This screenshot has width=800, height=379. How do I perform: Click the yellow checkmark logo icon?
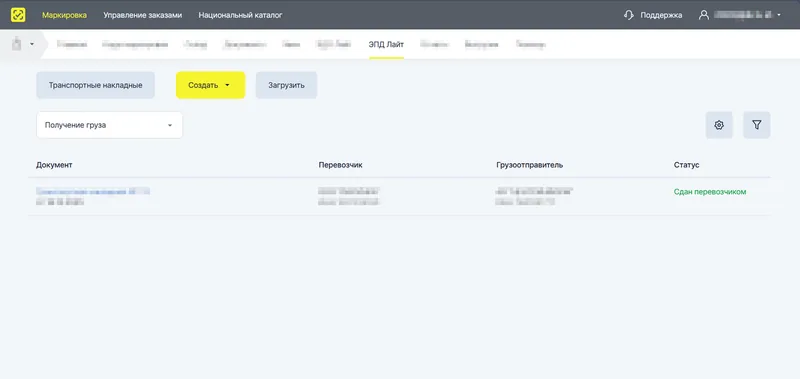tap(18, 15)
